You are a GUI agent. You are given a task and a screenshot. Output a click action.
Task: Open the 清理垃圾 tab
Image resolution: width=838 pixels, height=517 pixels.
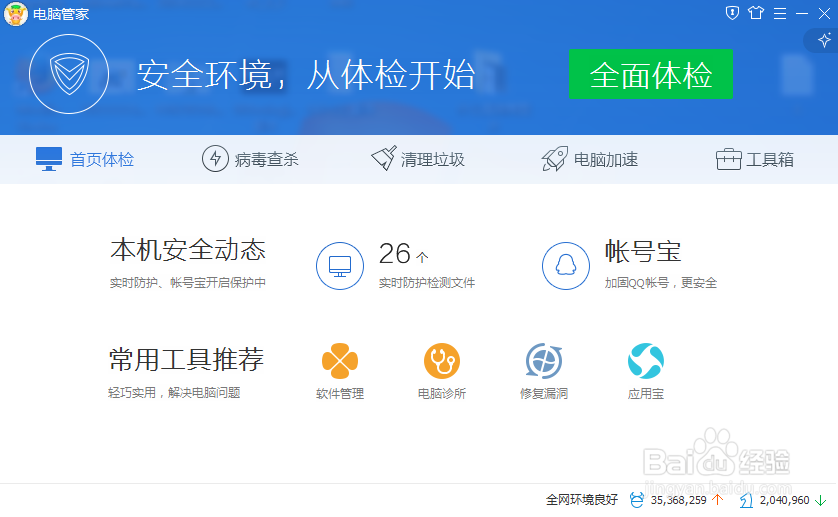pyautogui.click(x=418, y=159)
